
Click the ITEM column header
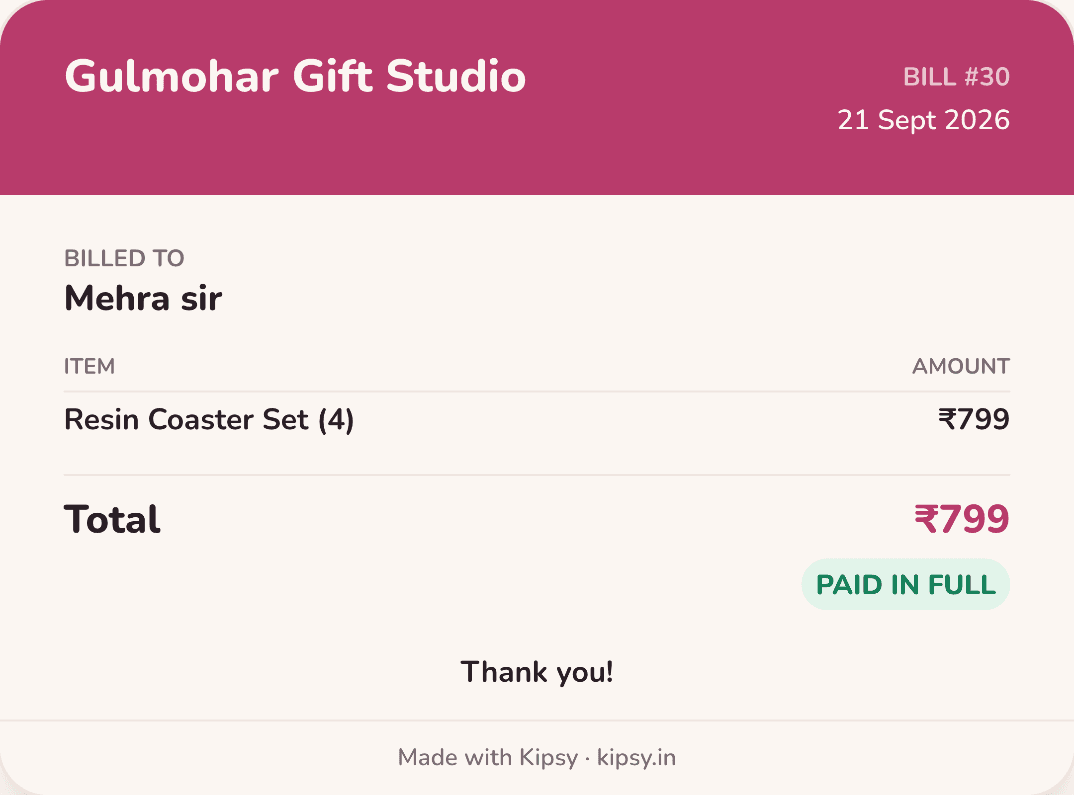(89, 366)
